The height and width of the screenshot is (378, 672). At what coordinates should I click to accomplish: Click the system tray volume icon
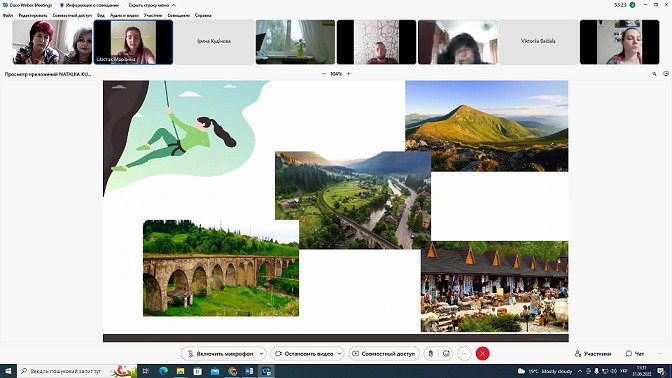tap(613, 371)
